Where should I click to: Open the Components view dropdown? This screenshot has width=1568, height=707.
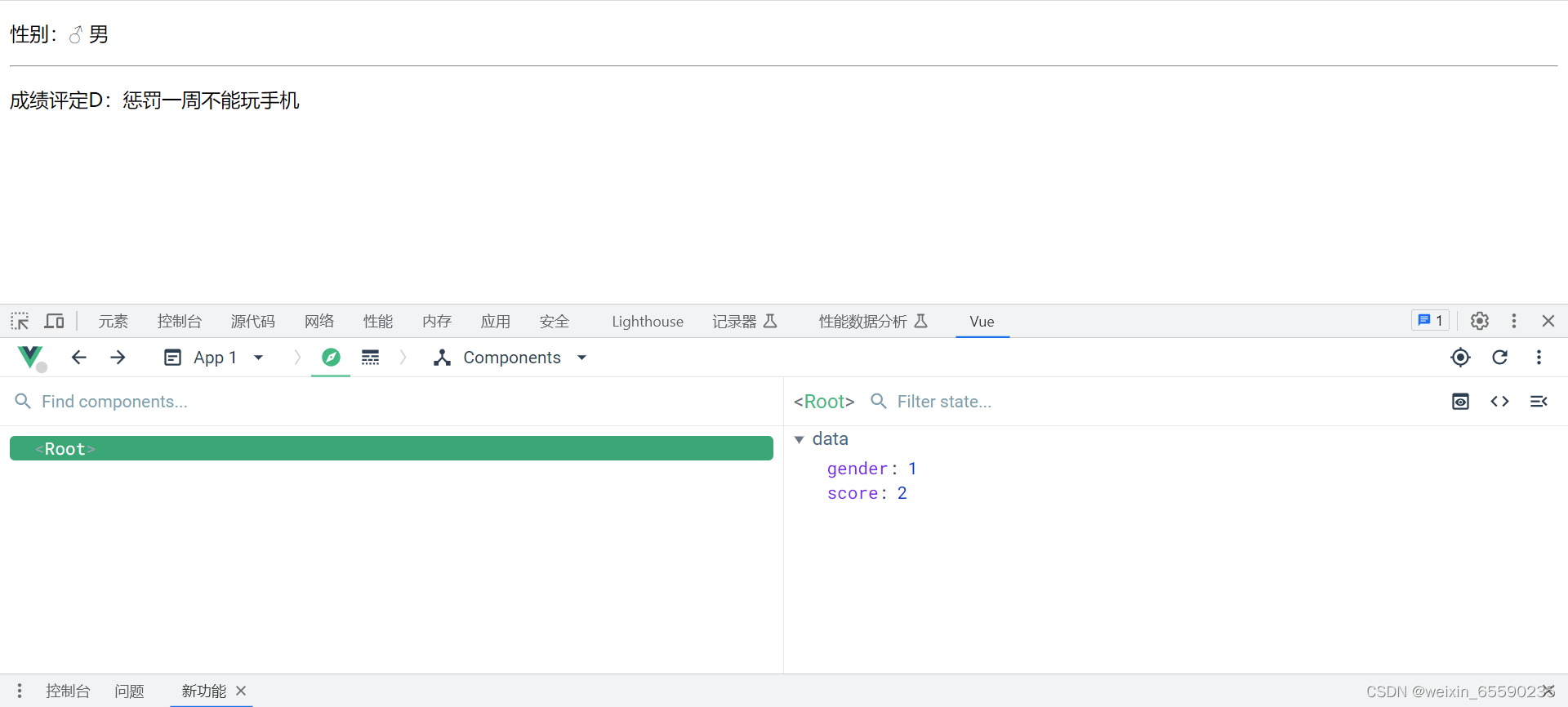[511, 358]
